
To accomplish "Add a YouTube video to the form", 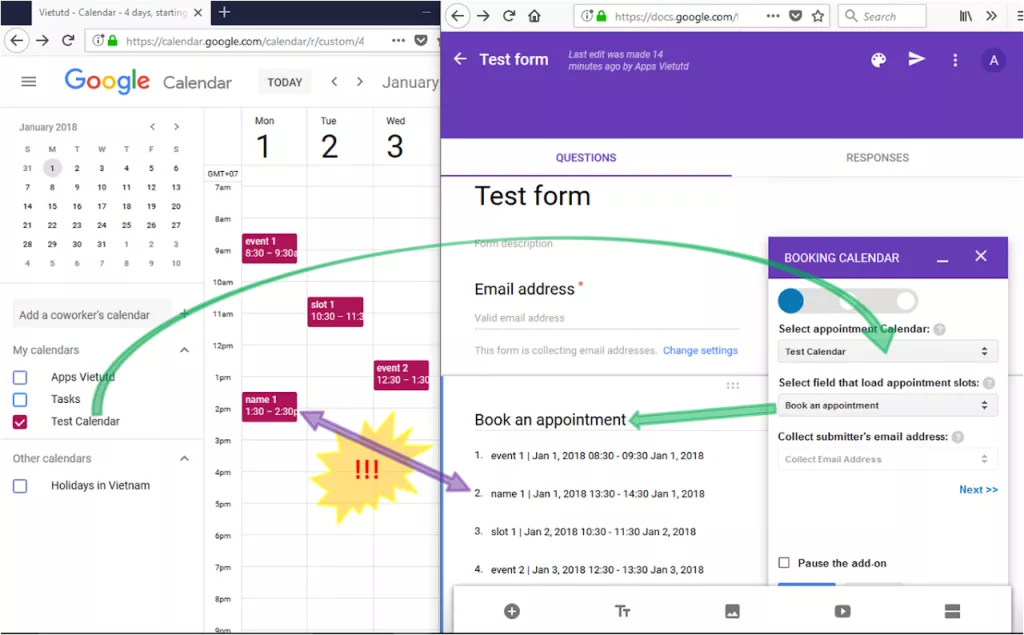I will click(x=842, y=611).
